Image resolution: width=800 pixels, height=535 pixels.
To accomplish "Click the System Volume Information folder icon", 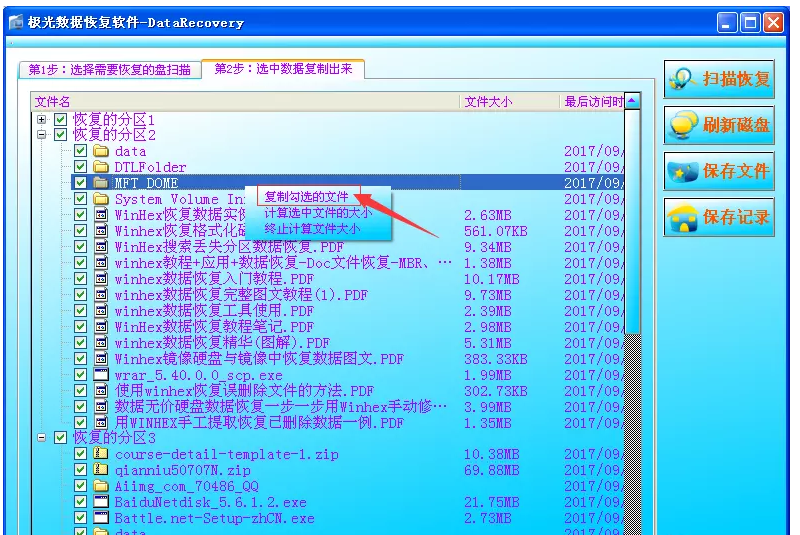I will pyautogui.click(x=101, y=198).
